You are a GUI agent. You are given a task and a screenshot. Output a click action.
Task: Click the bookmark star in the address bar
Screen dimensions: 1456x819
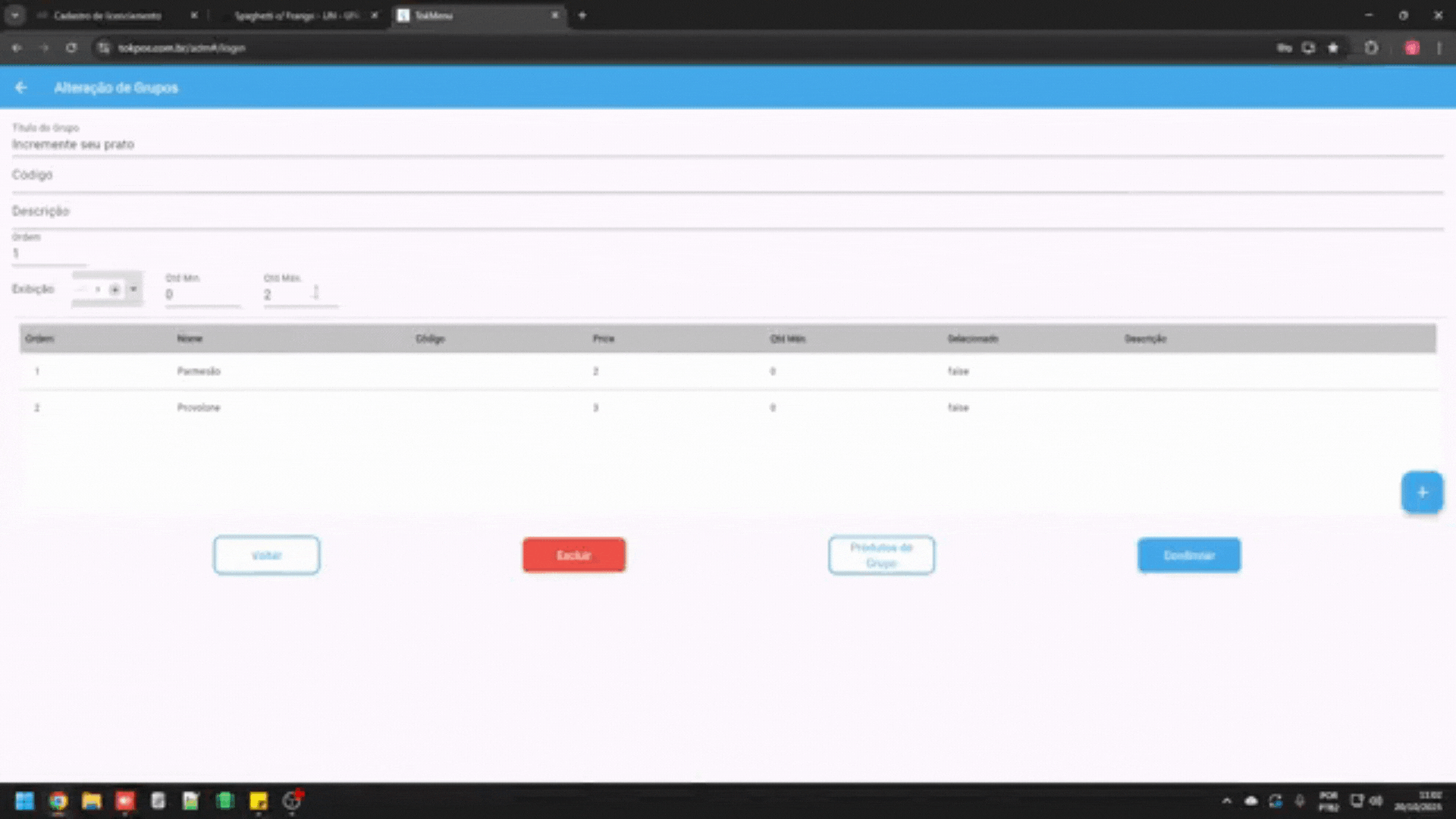[x=1333, y=48]
